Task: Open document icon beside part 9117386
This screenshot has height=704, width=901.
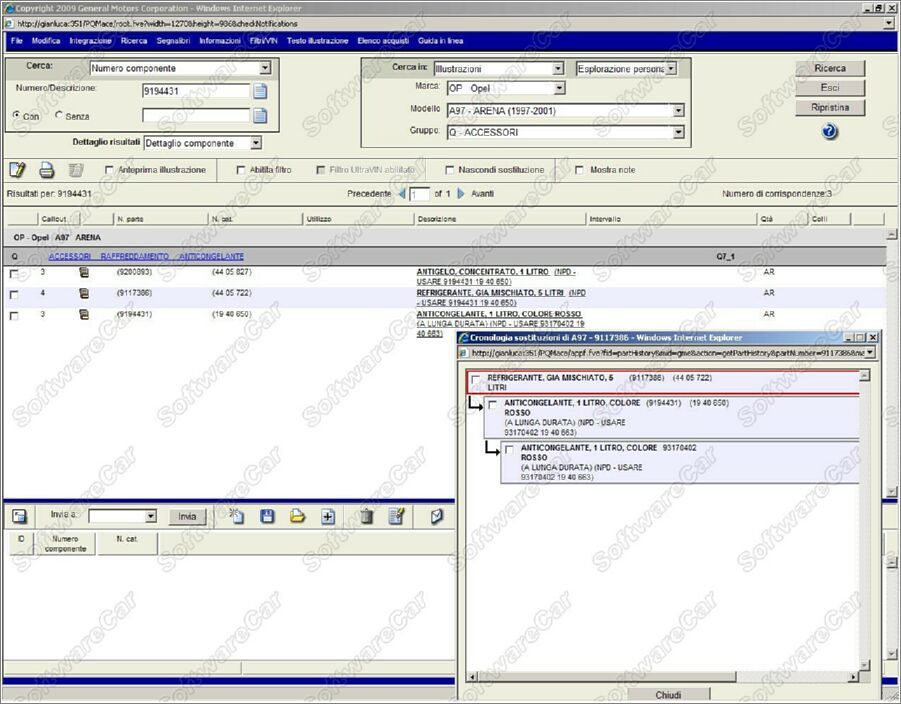Action: (x=84, y=293)
